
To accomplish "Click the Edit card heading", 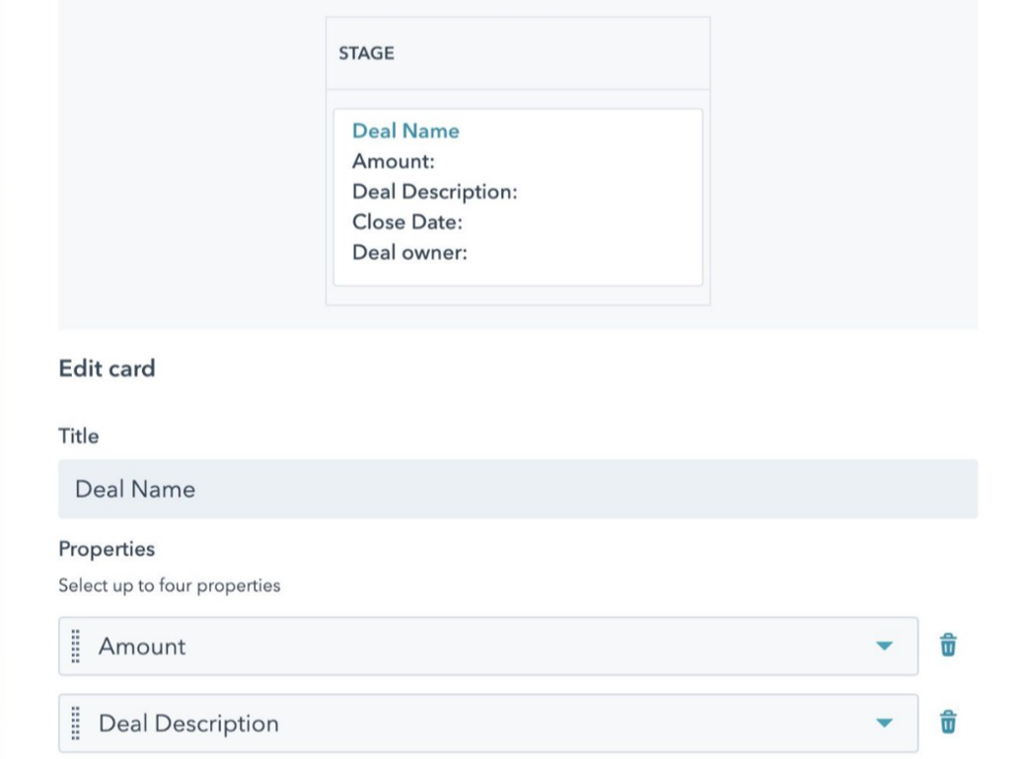I will point(107,368).
